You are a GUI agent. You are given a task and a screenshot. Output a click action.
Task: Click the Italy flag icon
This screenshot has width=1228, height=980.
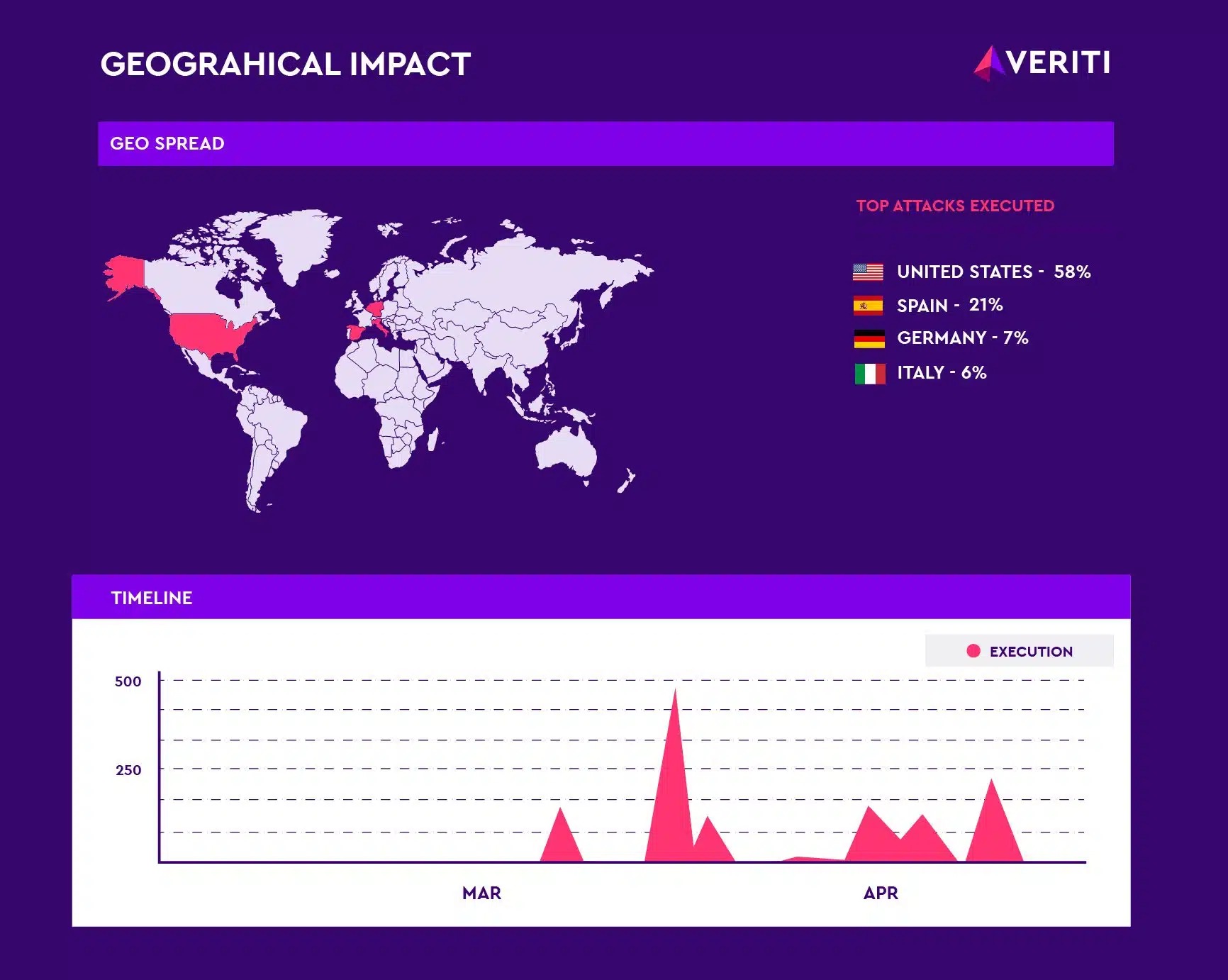click(869, 374)
